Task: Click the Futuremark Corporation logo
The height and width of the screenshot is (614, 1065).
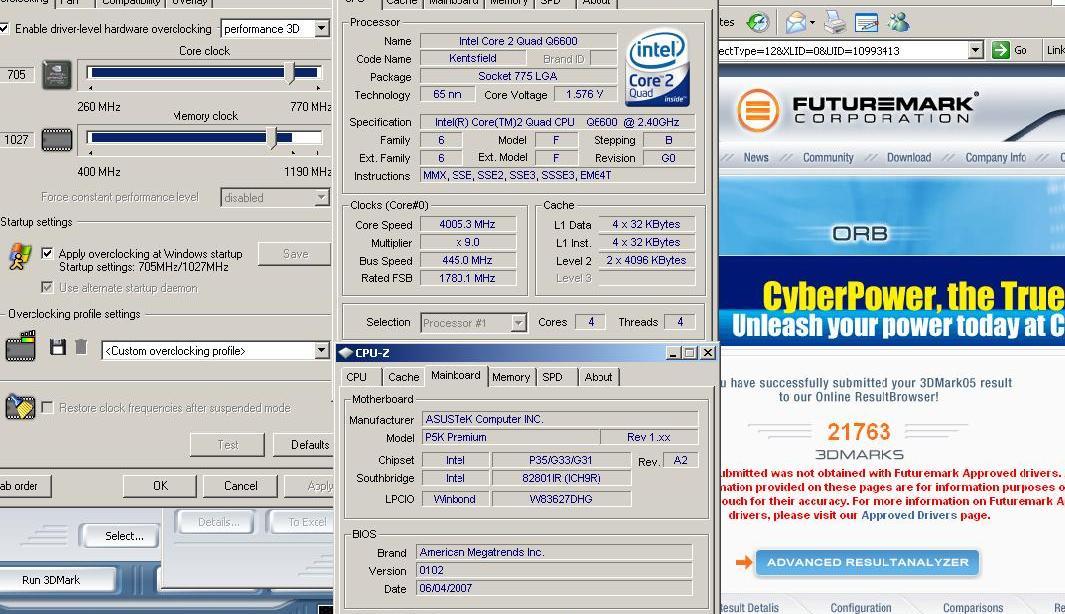Action: (859, 109)
